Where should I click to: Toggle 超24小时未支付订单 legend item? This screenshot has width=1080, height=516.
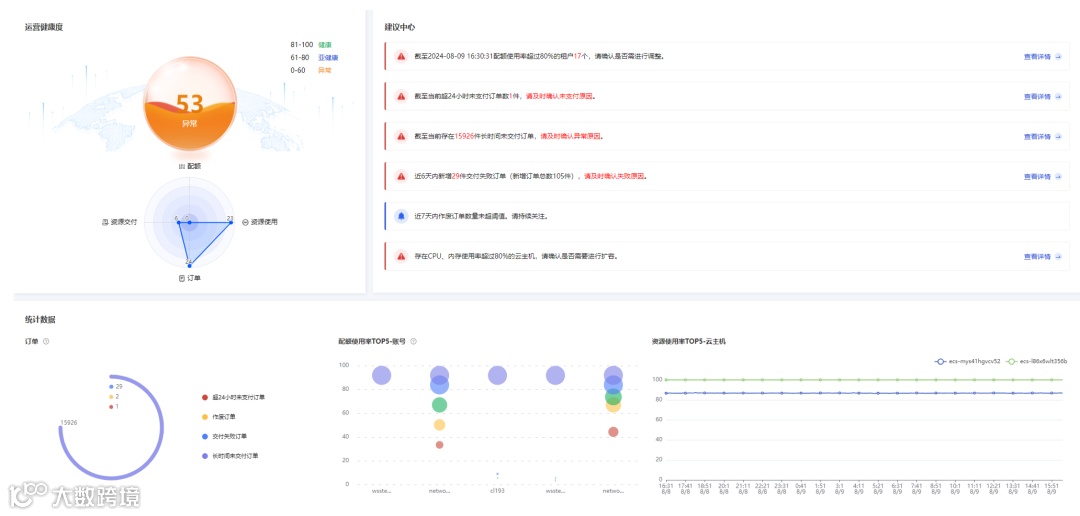click(233, 398)
